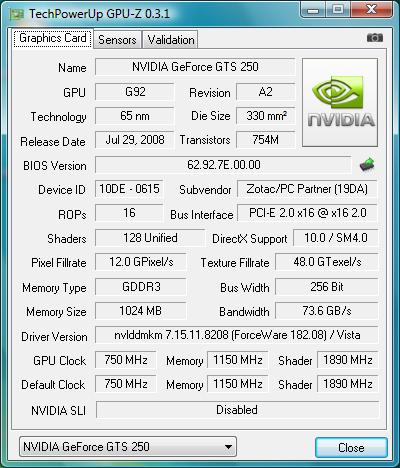Click the Device ID field 10DE - 0615
The height and width of the screenshot is (468, 400).
point(129,189)
